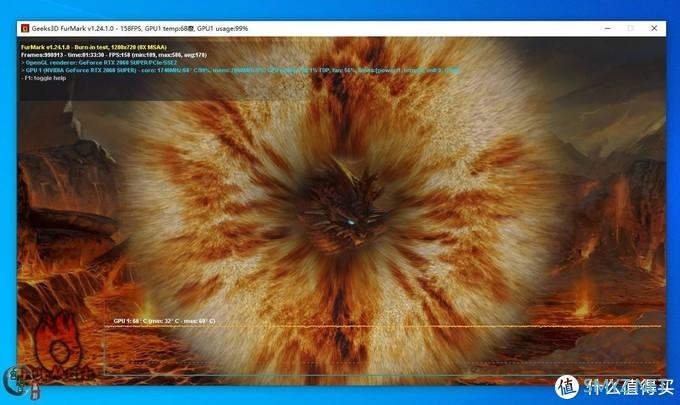Click the 'GPU 1: 68°C' temperature graph label
Screen dimensions: 680x405
click(x=164, y=321)
